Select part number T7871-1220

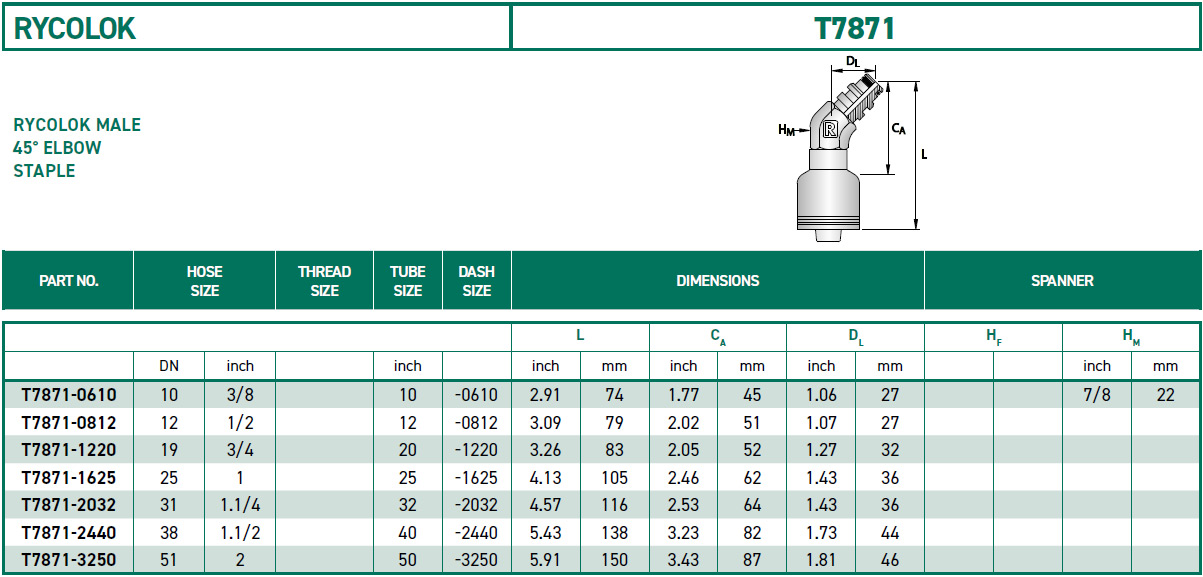(68, 450)
